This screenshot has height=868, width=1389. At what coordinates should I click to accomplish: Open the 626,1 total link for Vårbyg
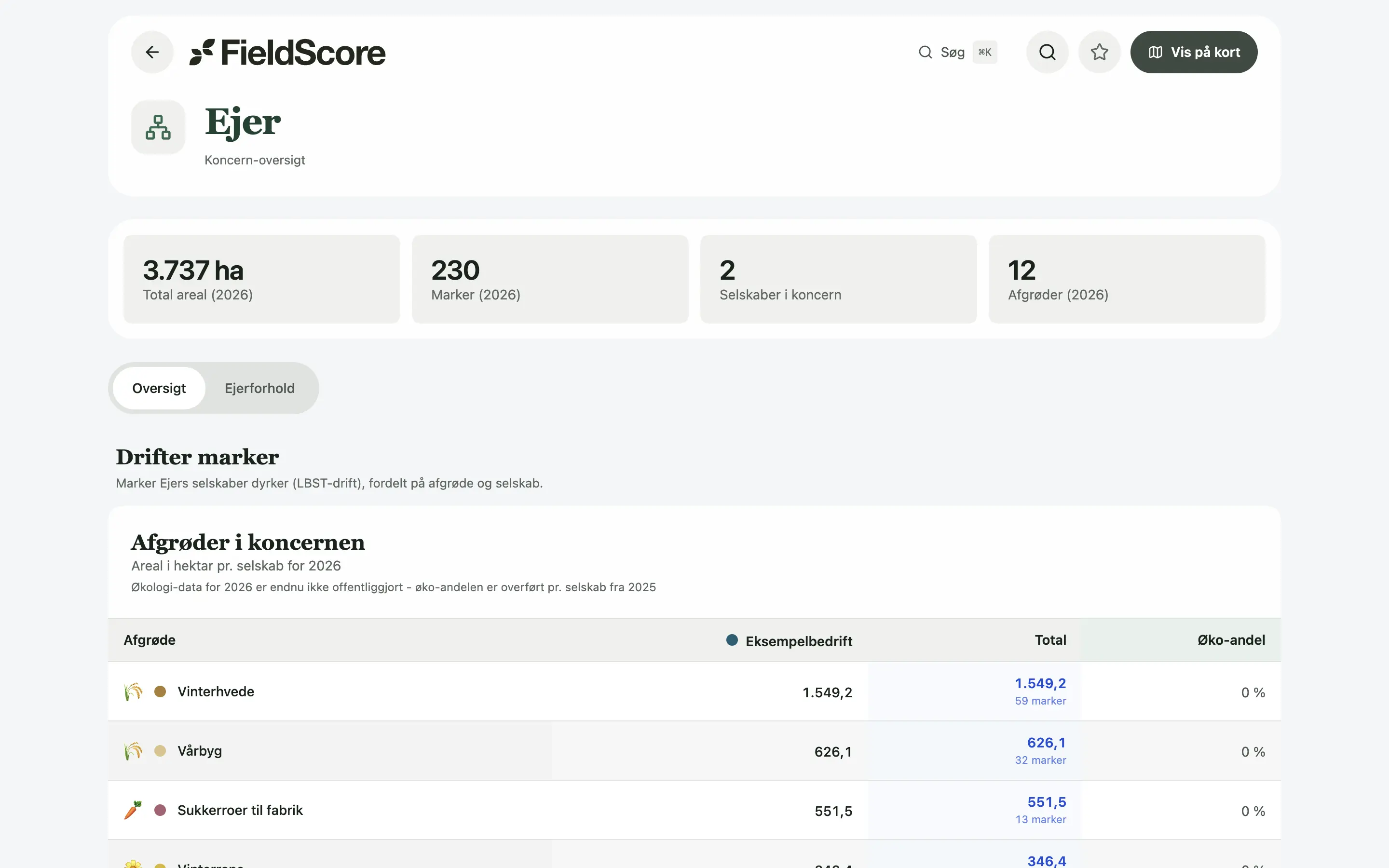click(x=1047, y=743)
